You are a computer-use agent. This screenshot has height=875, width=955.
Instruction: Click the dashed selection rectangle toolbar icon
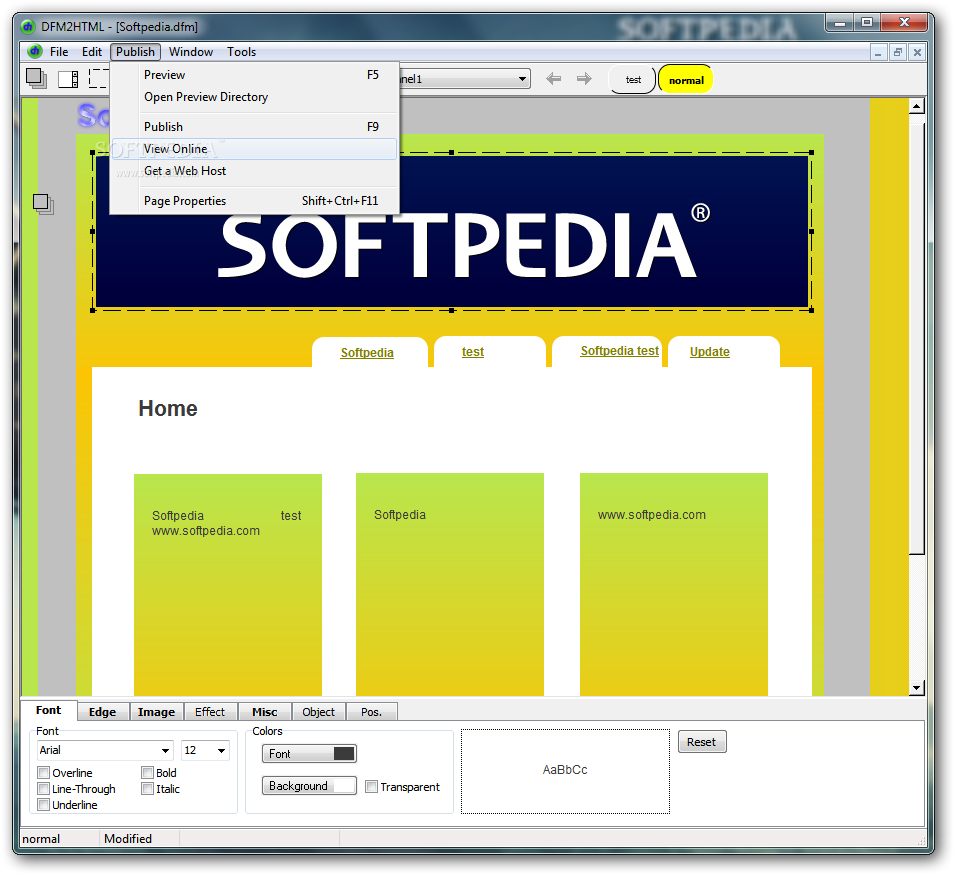click(x=99, y=79)
